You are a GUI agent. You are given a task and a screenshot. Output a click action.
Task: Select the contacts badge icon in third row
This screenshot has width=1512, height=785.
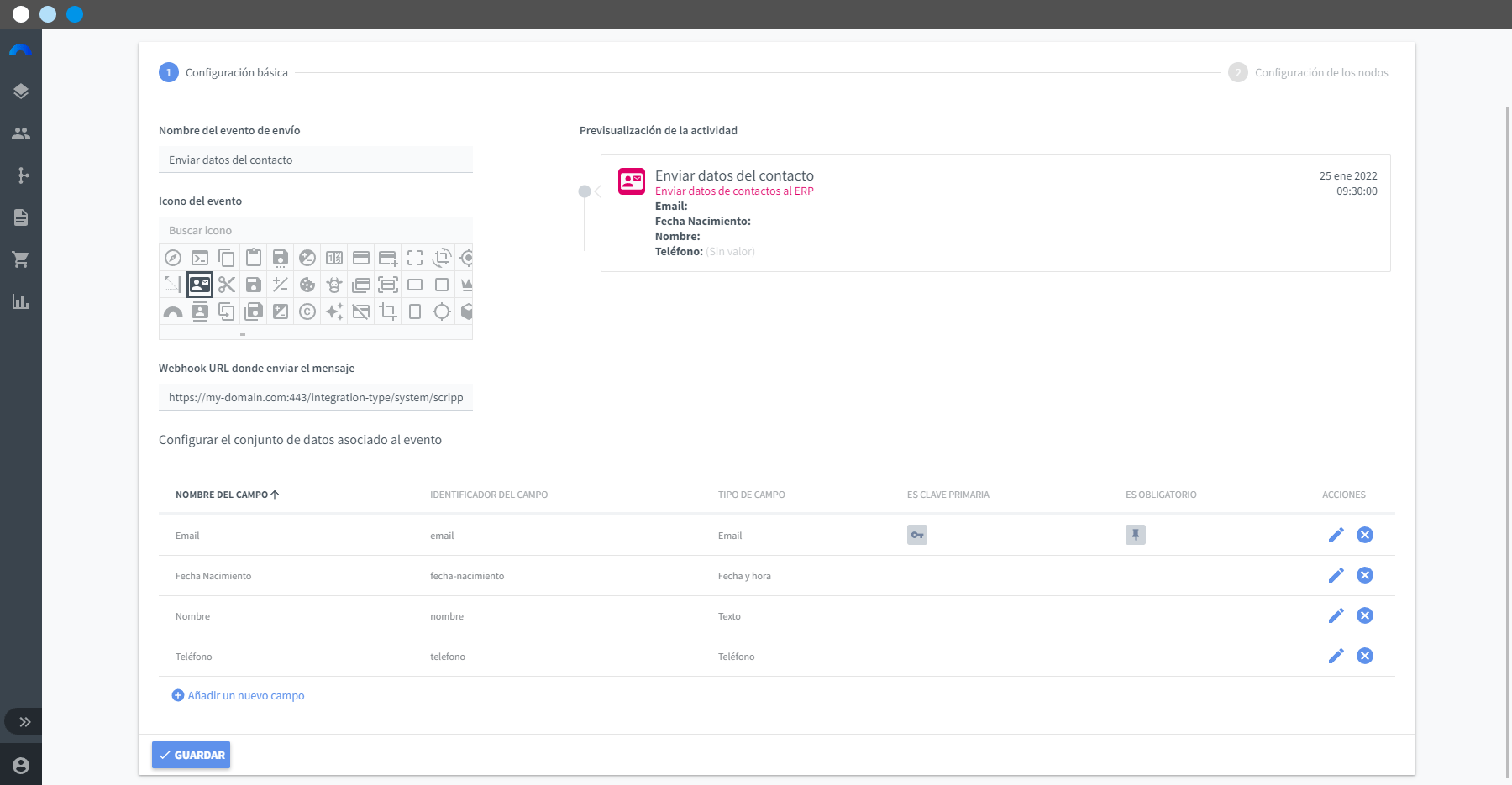[200, 311]
